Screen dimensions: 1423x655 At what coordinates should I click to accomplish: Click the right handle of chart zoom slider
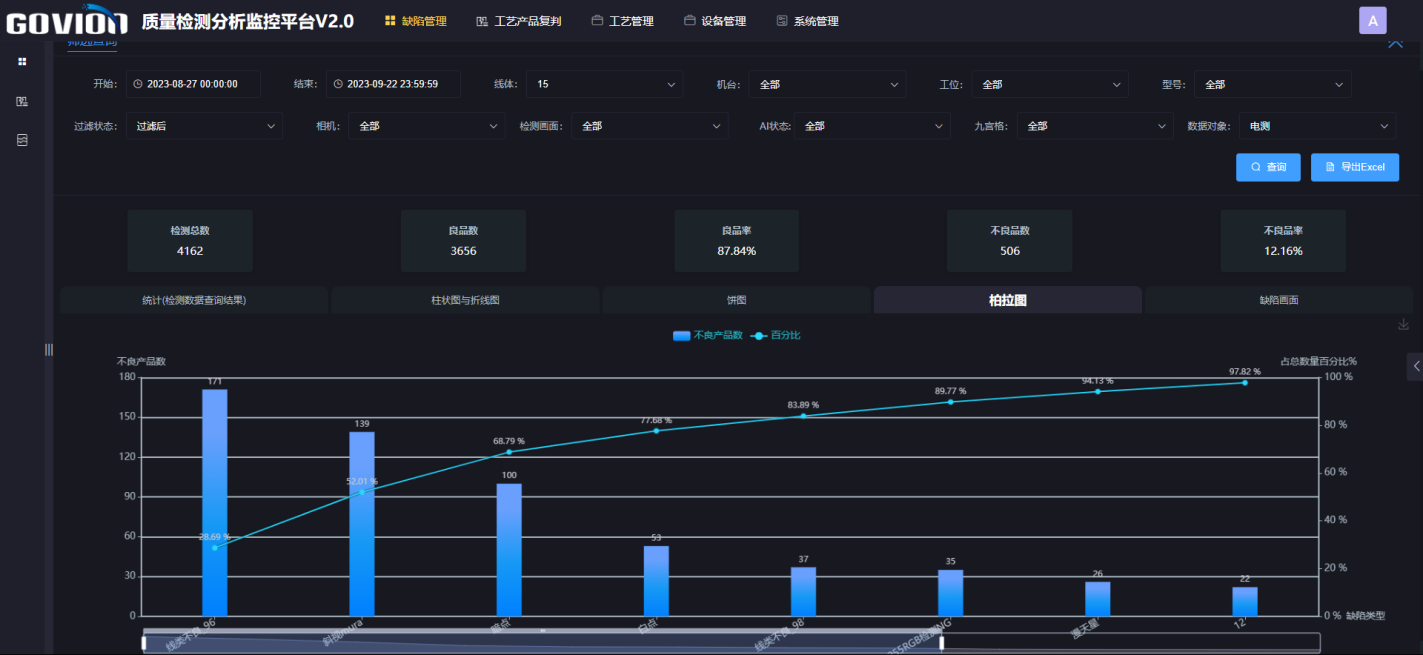tap(941, 643)
